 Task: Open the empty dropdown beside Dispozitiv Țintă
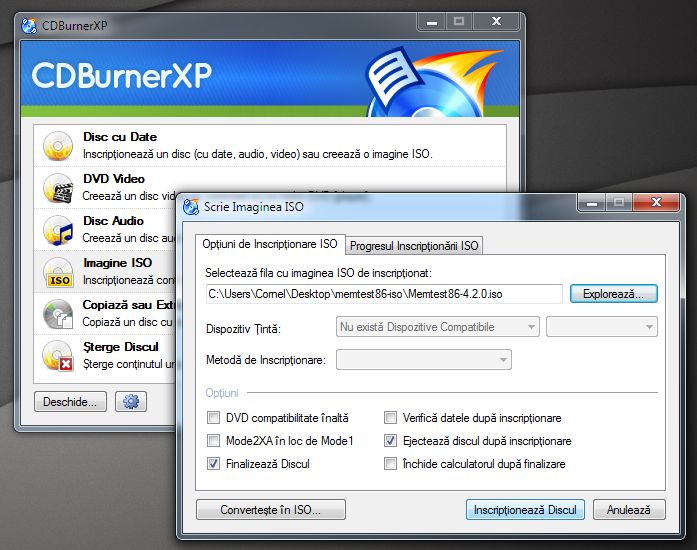coord(601,327)
